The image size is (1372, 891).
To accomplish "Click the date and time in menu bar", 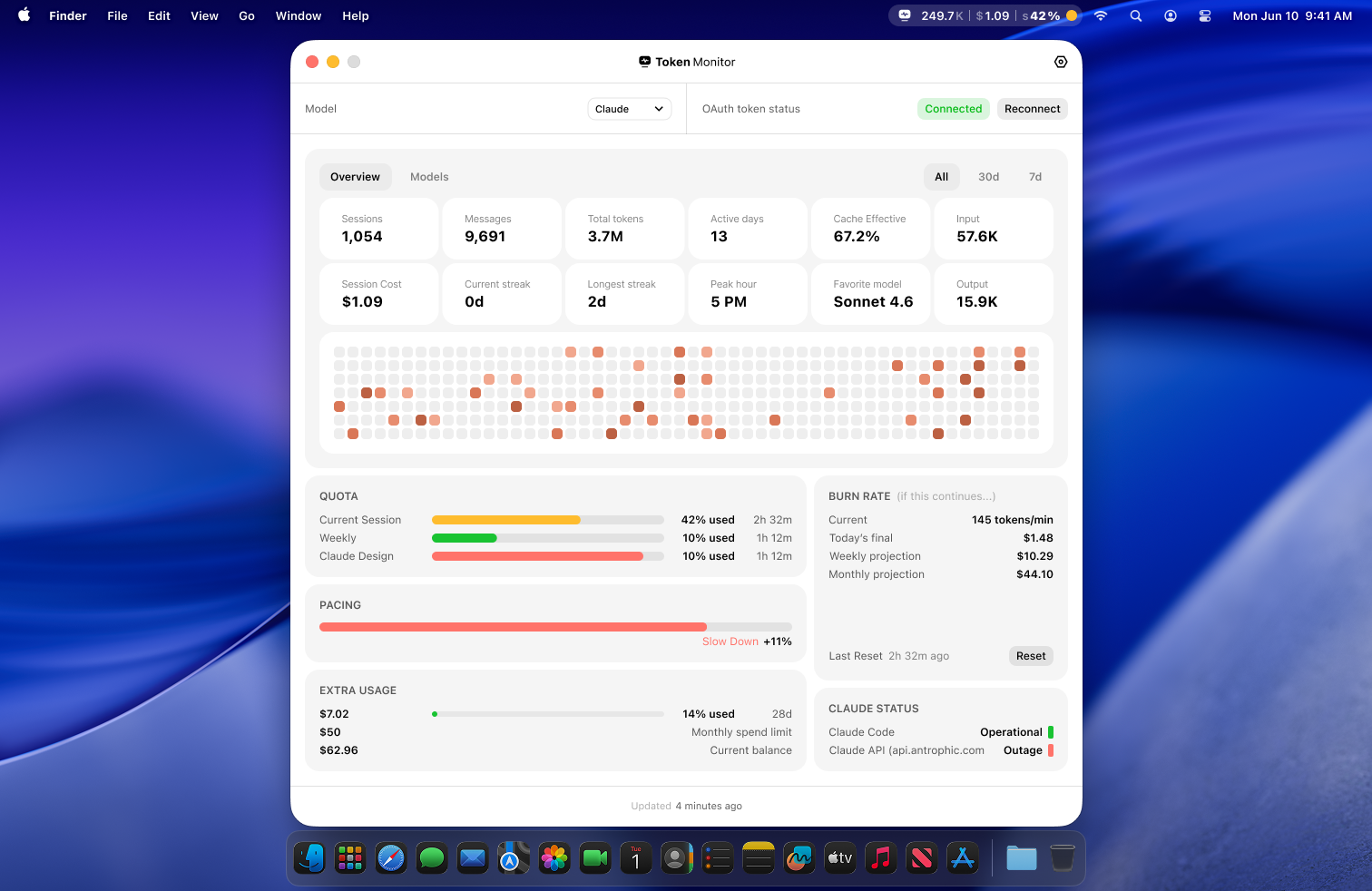I will click(1292, 15).
